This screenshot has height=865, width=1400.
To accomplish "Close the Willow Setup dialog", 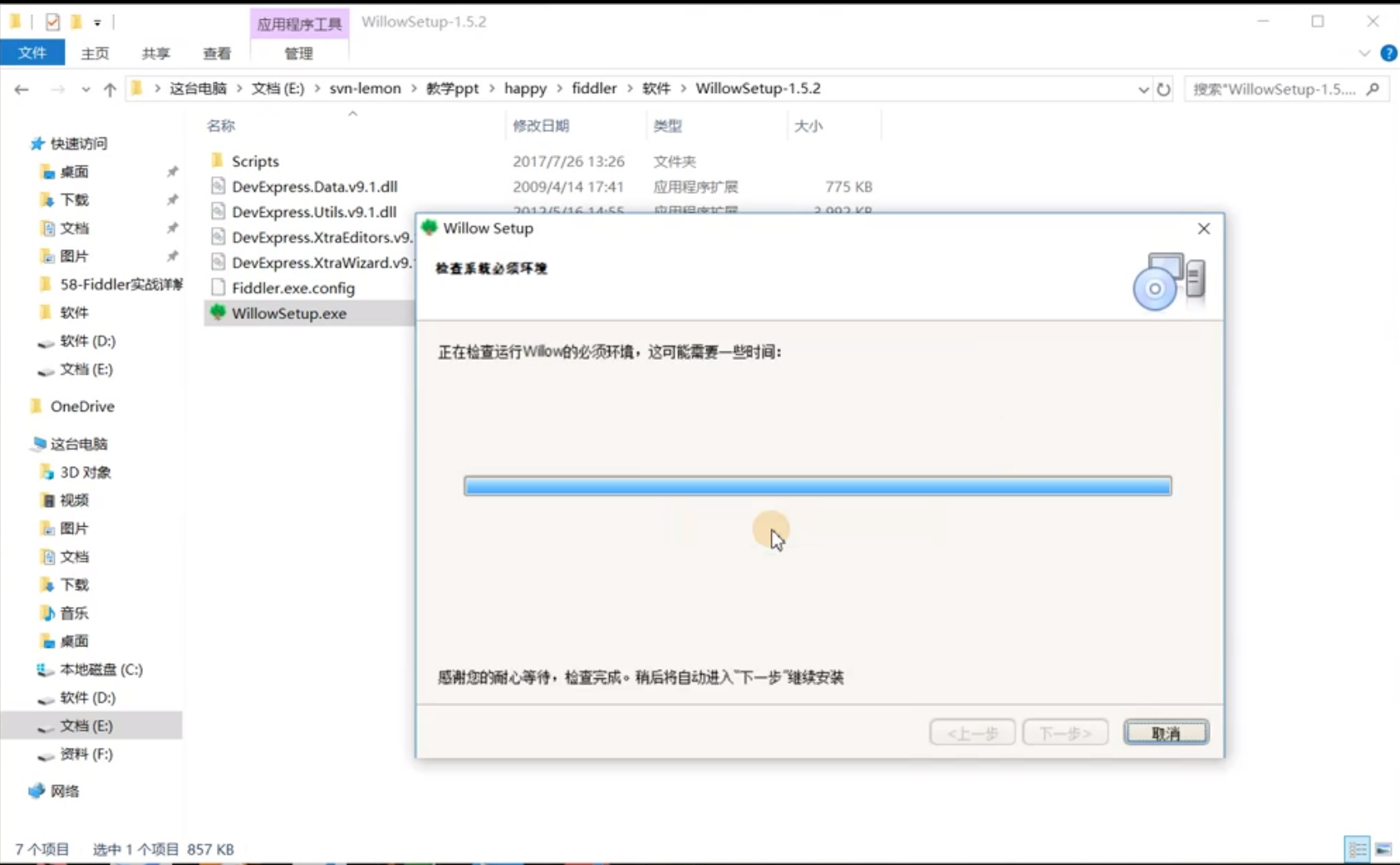I will click(1203, 229).
